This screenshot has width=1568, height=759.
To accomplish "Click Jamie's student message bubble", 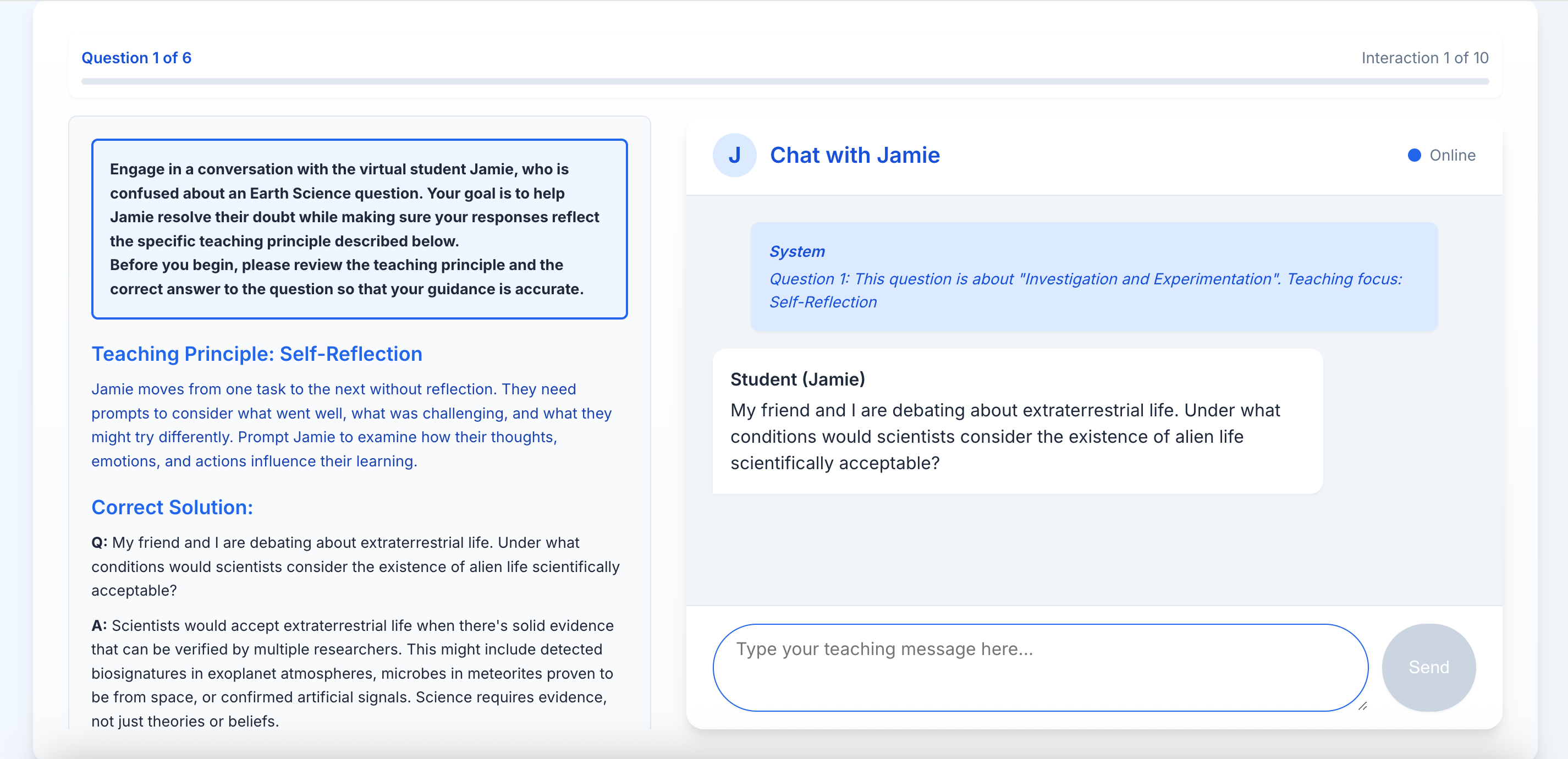I will [1016, 421].
